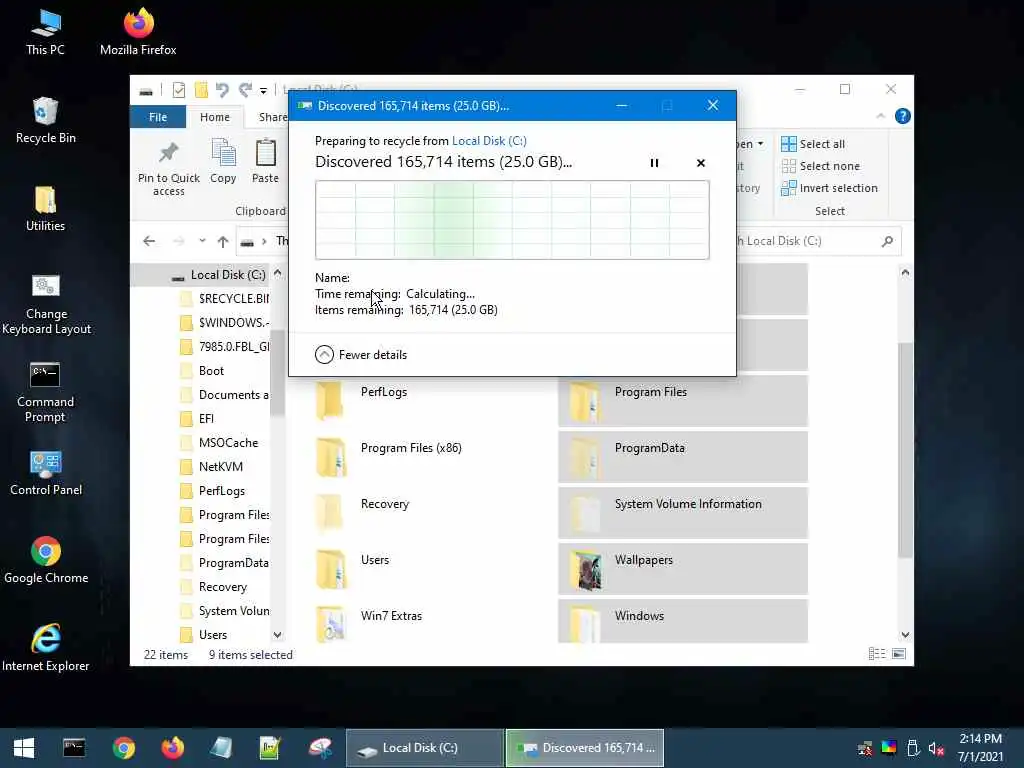Select PerfLogs in navigation tree

tap(213, 491)
